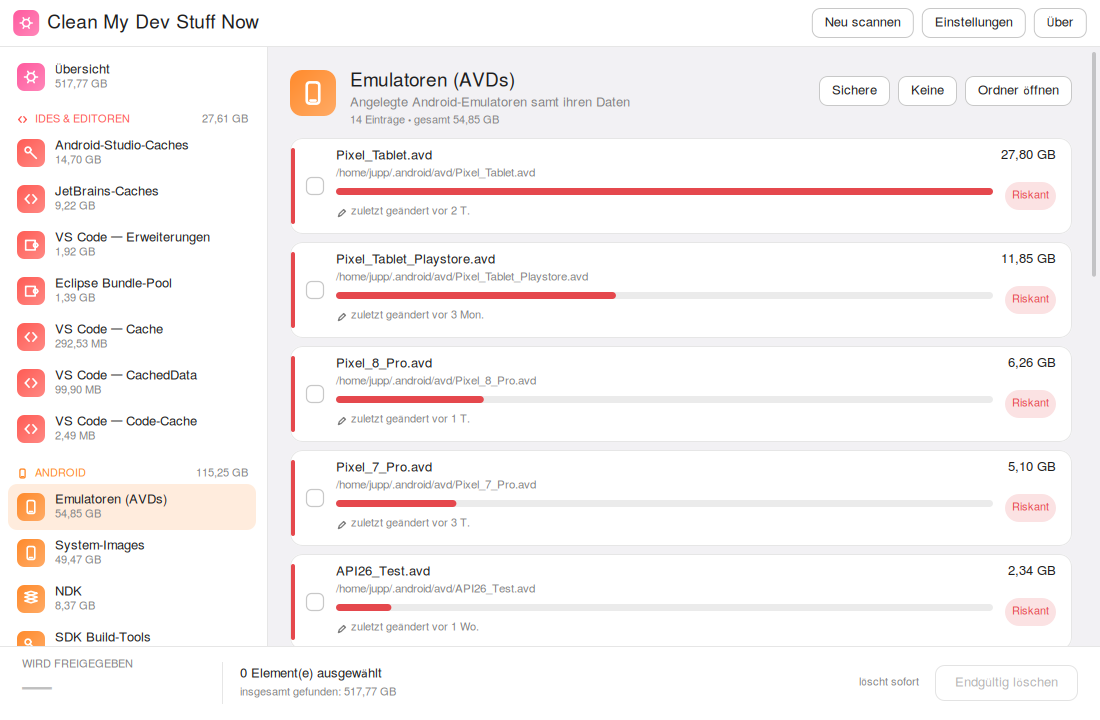
Task: Select the Pixel_8_Pro.avd checkbox
Action: pos(315,394)
